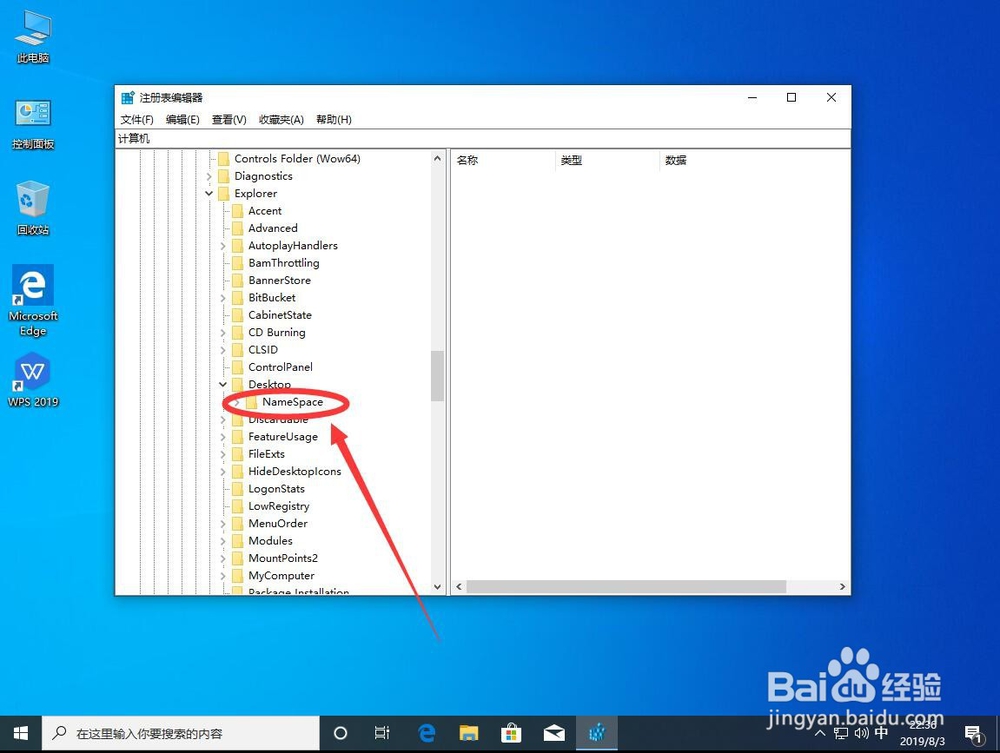This screenshot has height=753, width=1000.
Task: Launch WPS 2019 desktop shortcut
Action: tap(33, 380)
